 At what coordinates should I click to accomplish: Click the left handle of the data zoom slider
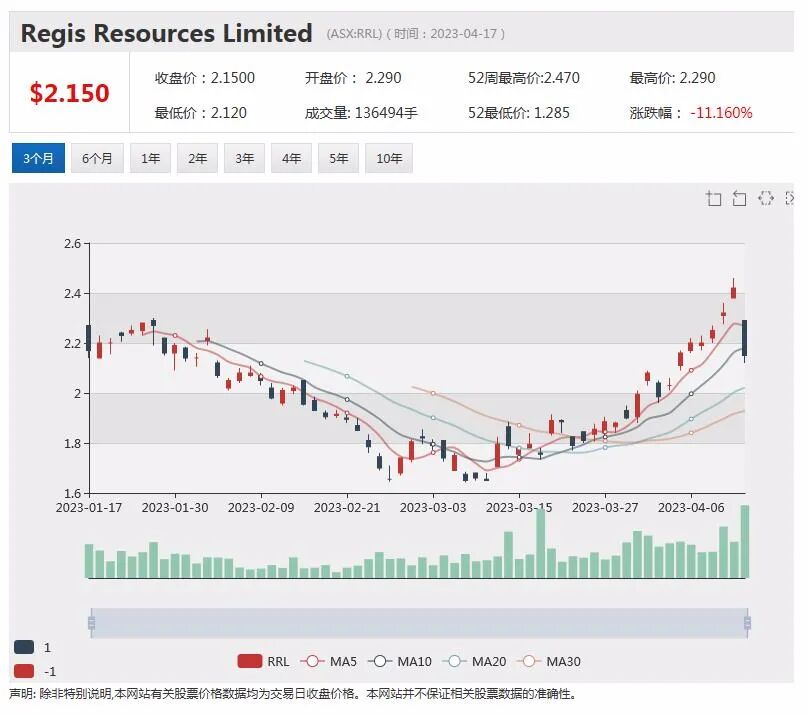(91, 623)
